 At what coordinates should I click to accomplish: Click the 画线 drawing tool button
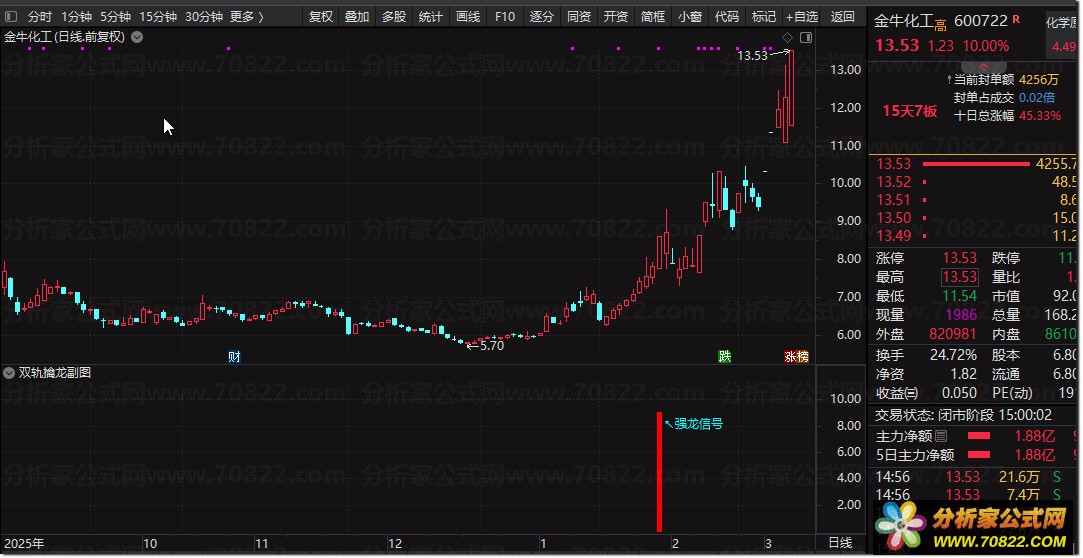pos(468,16)
